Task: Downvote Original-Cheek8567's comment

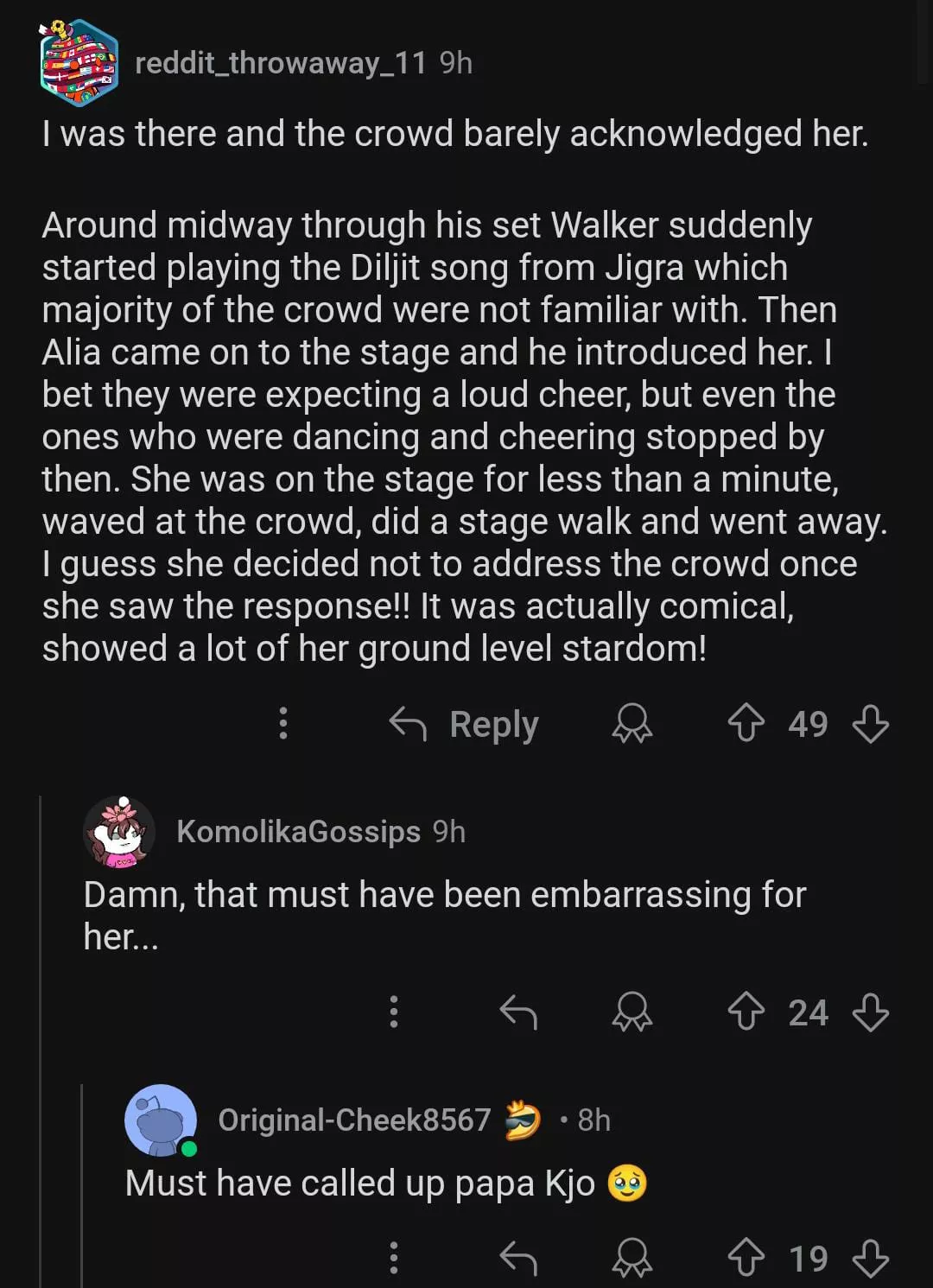Action: click(x=870, y=1258)
